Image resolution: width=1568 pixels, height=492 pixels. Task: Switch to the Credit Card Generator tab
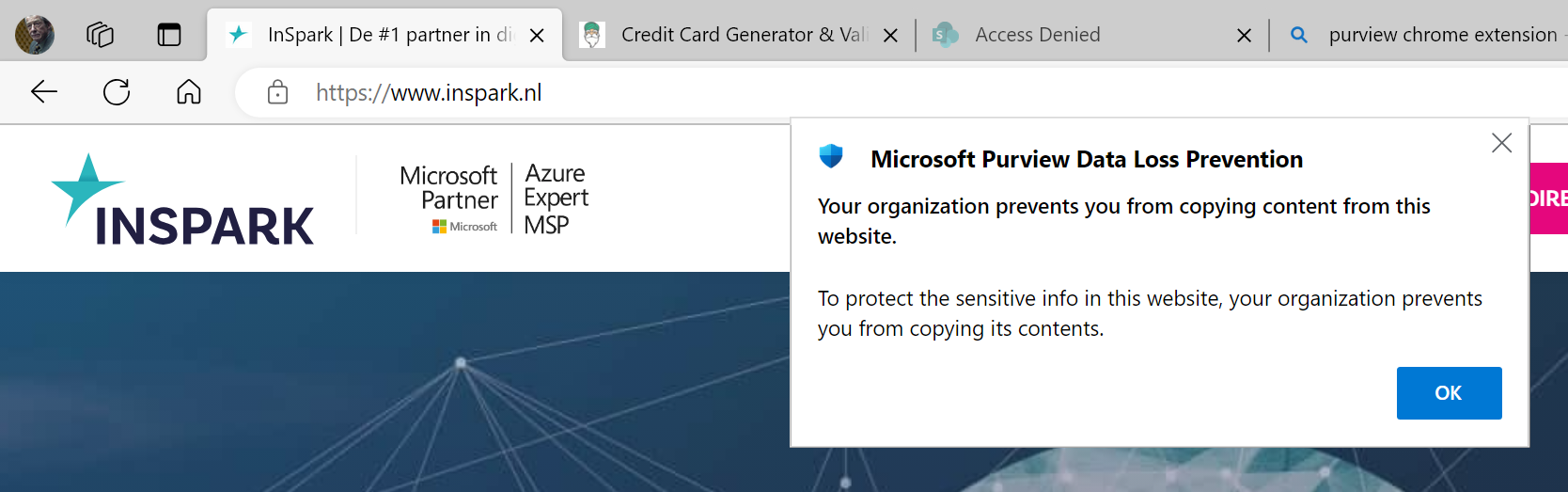pos(733,35)
